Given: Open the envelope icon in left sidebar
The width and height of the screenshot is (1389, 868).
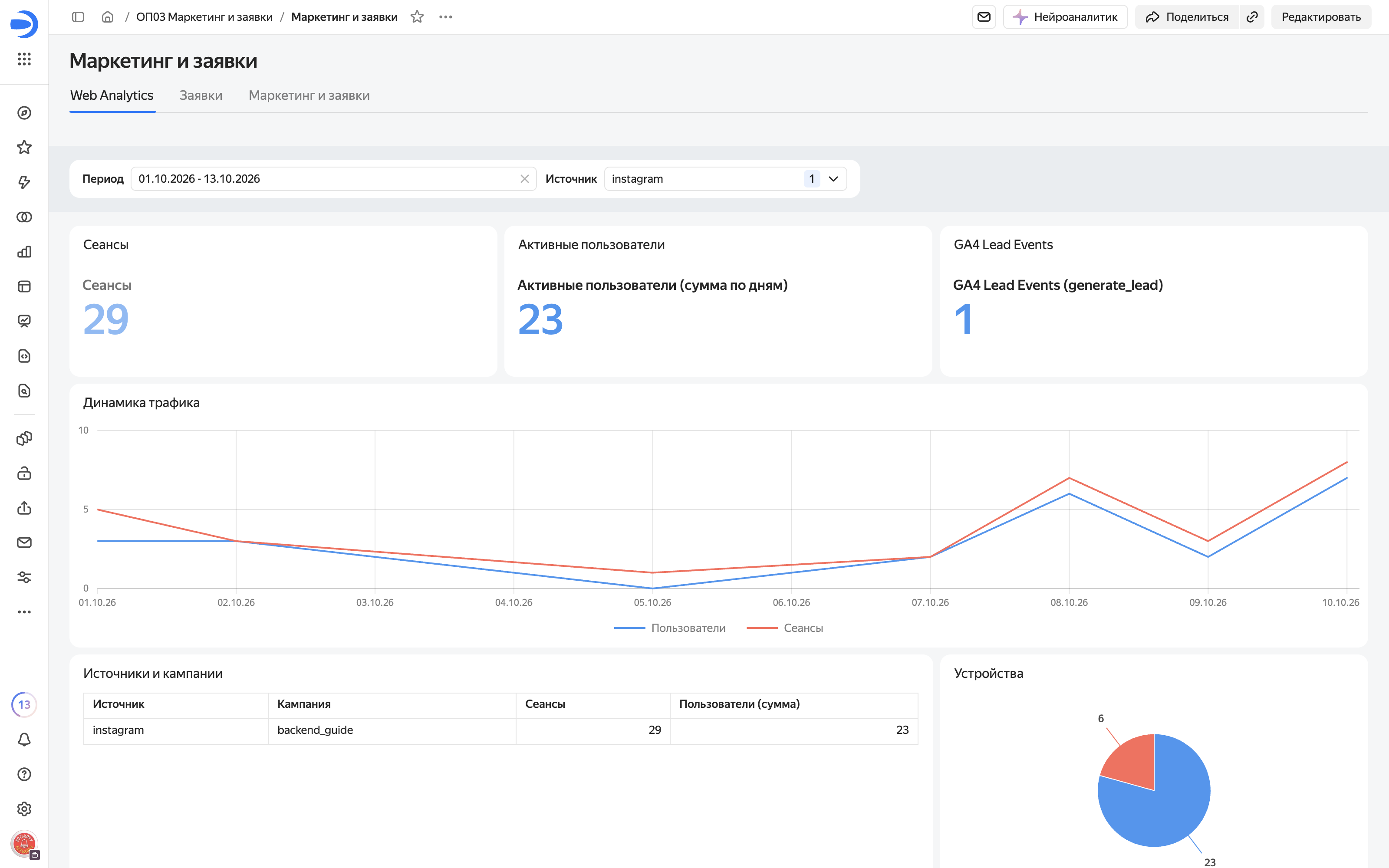Looking at the screenshot, I should (x=24, y=542).
